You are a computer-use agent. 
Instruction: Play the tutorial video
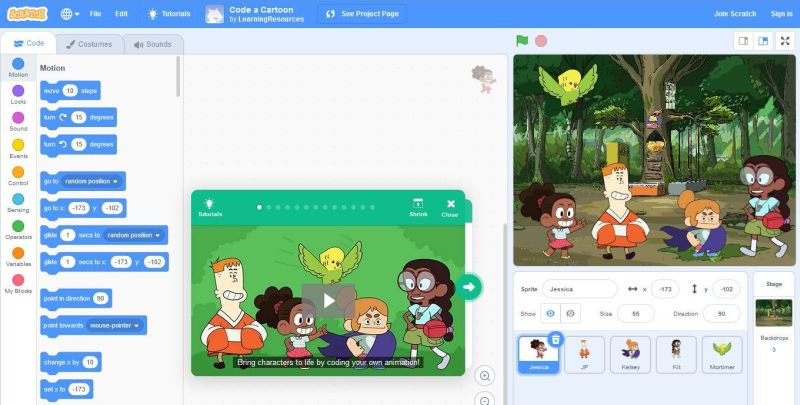tap(329, 300)
